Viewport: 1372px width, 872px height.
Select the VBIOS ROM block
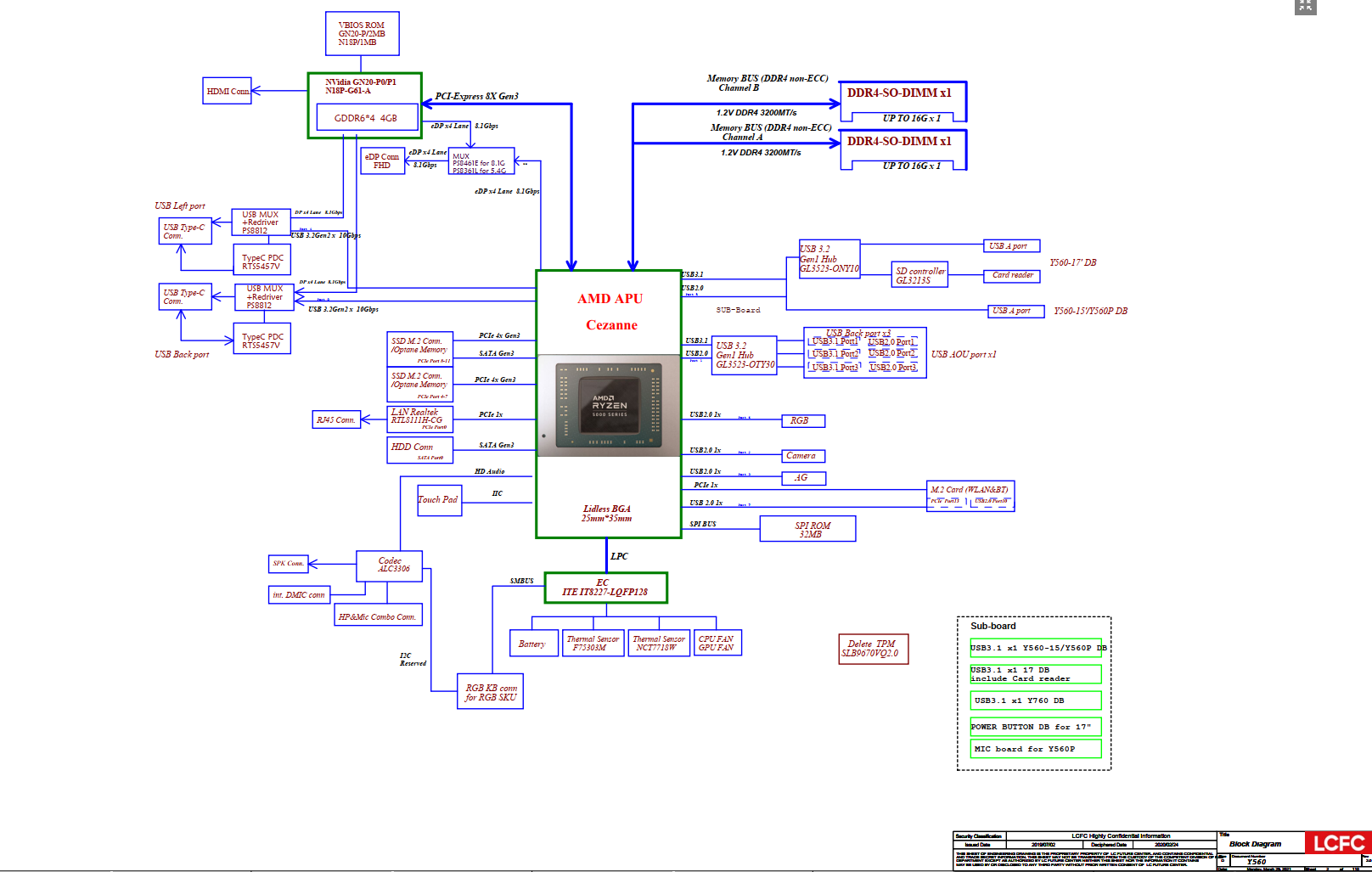tap(363, 34)
